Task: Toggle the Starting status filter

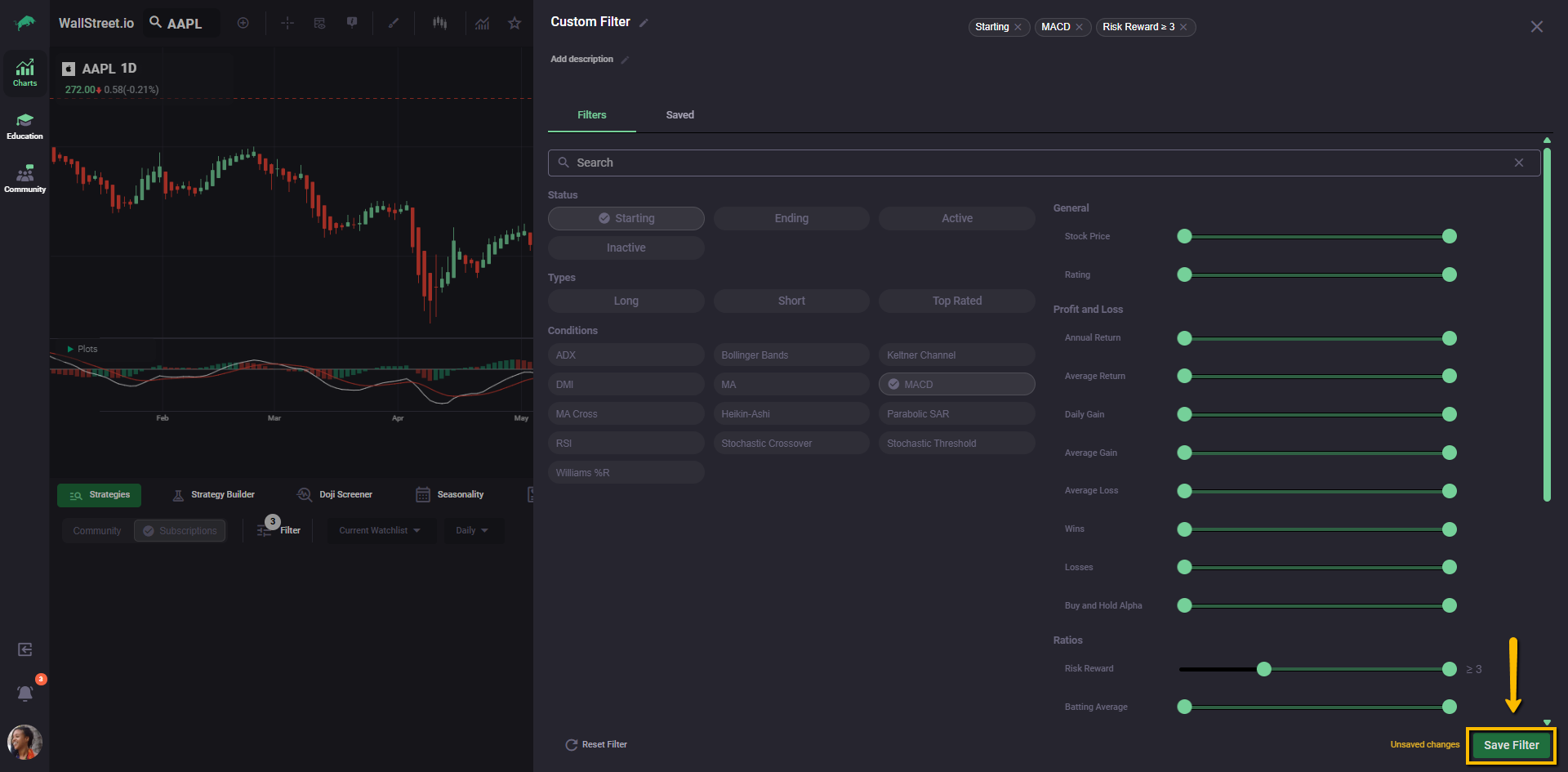Action: click(626, 218)
